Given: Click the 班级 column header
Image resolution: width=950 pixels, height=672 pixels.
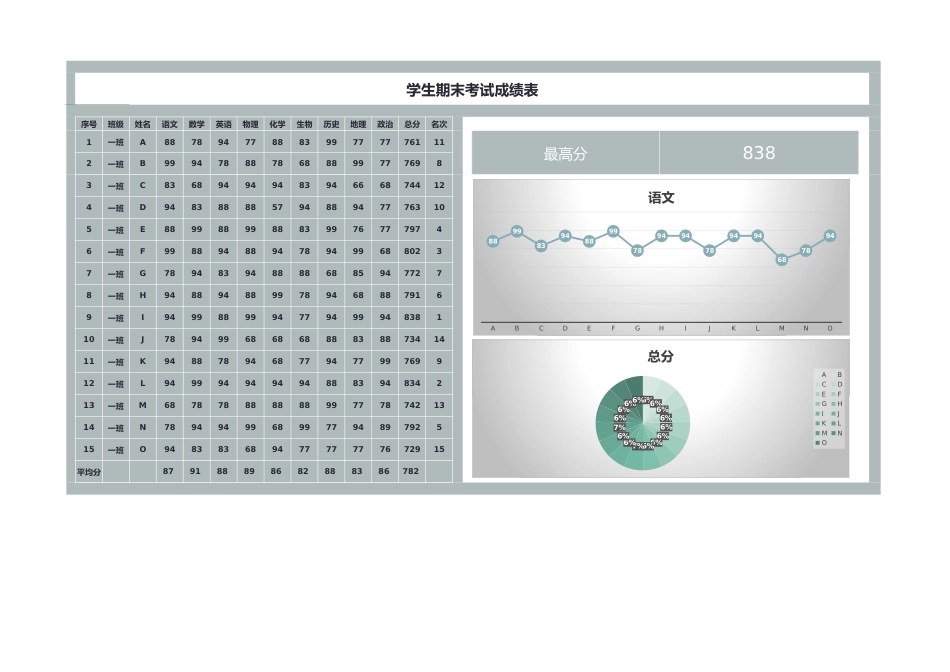Looking at the screenshot, I should (x=116, y=124).
